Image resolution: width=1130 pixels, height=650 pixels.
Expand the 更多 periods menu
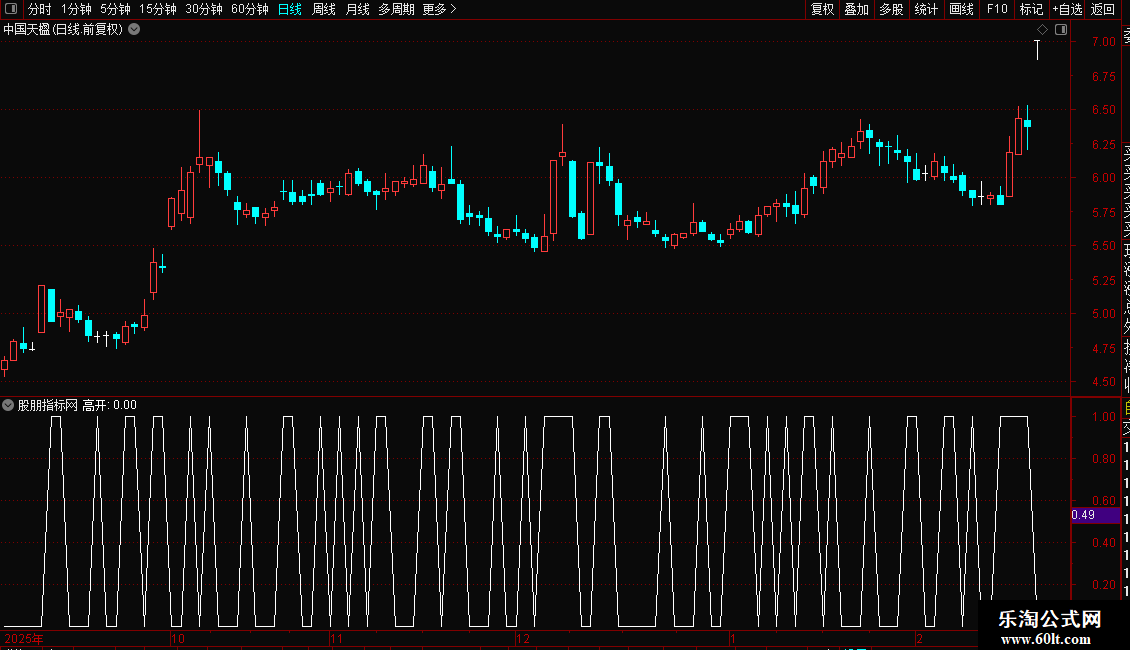click(440, 9)
